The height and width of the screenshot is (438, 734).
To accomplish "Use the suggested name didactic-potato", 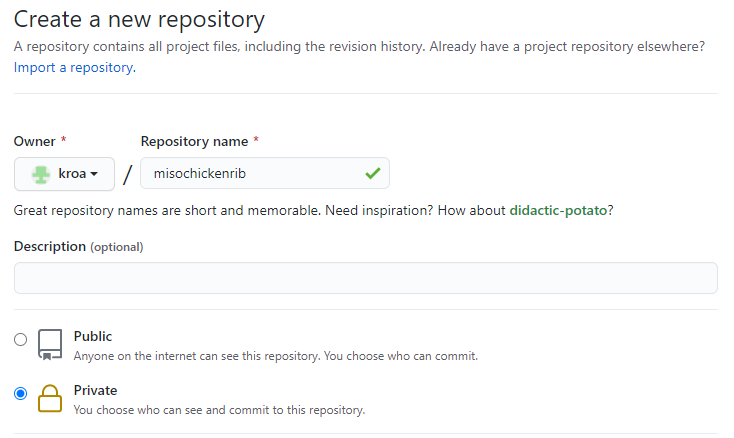I will [x=558, y=211].
